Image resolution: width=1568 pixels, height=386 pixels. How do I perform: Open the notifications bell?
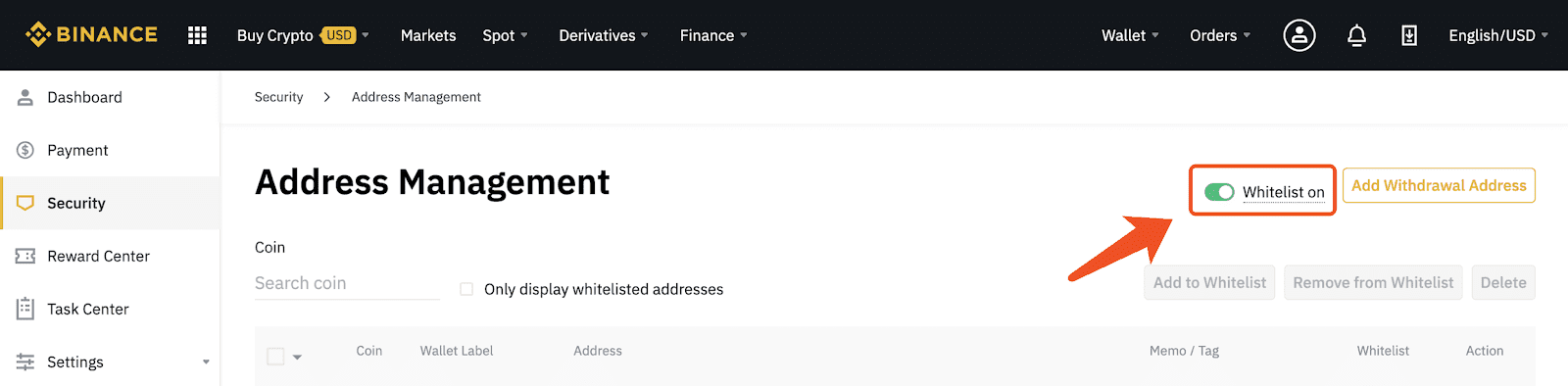[1356, 35]
